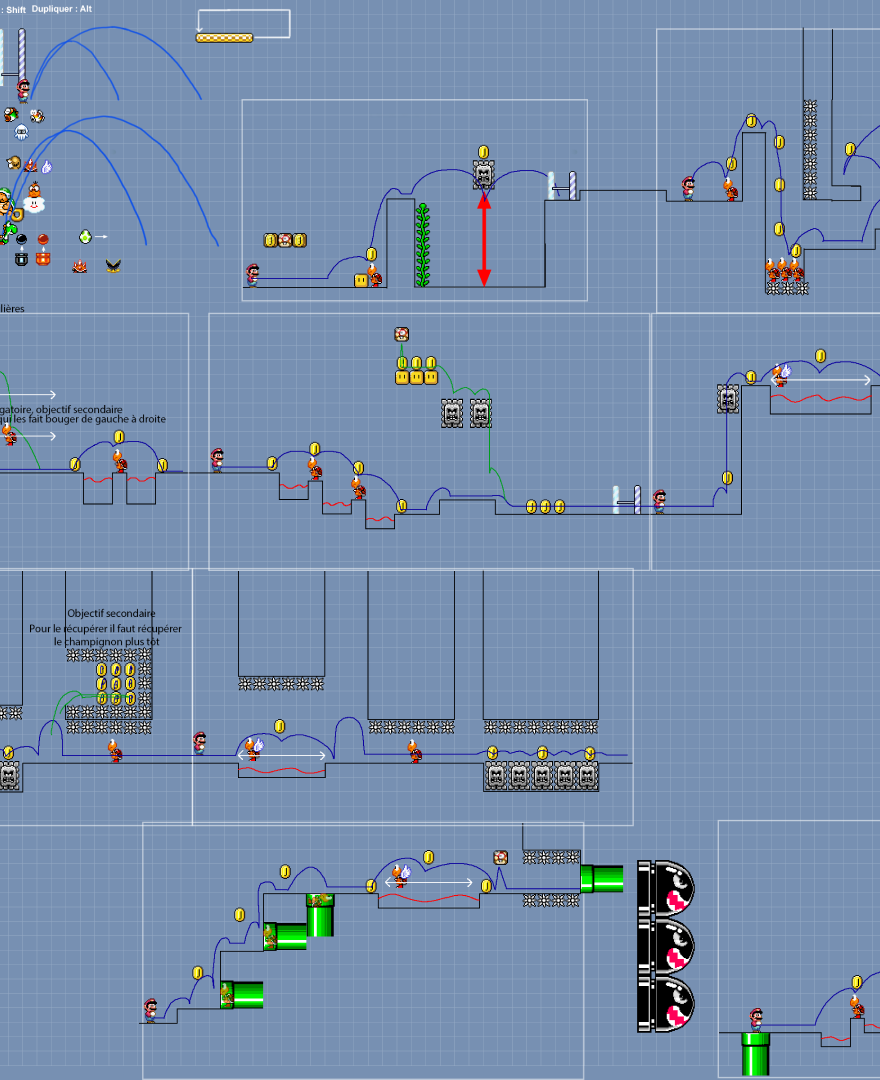Viewport: 880px width, 1080px height.
Task: Click the white arrow beside the Yoshi egg
Action: [101, 237]
